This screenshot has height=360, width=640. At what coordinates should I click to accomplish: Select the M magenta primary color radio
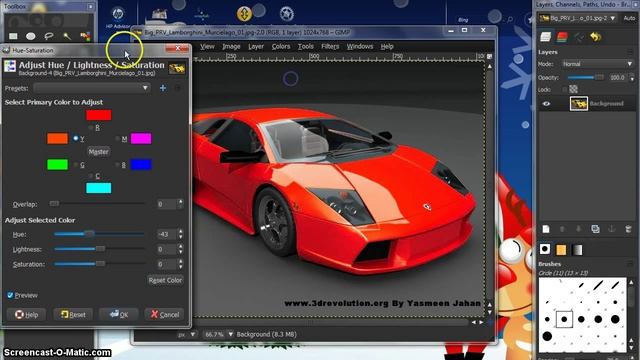118,139
